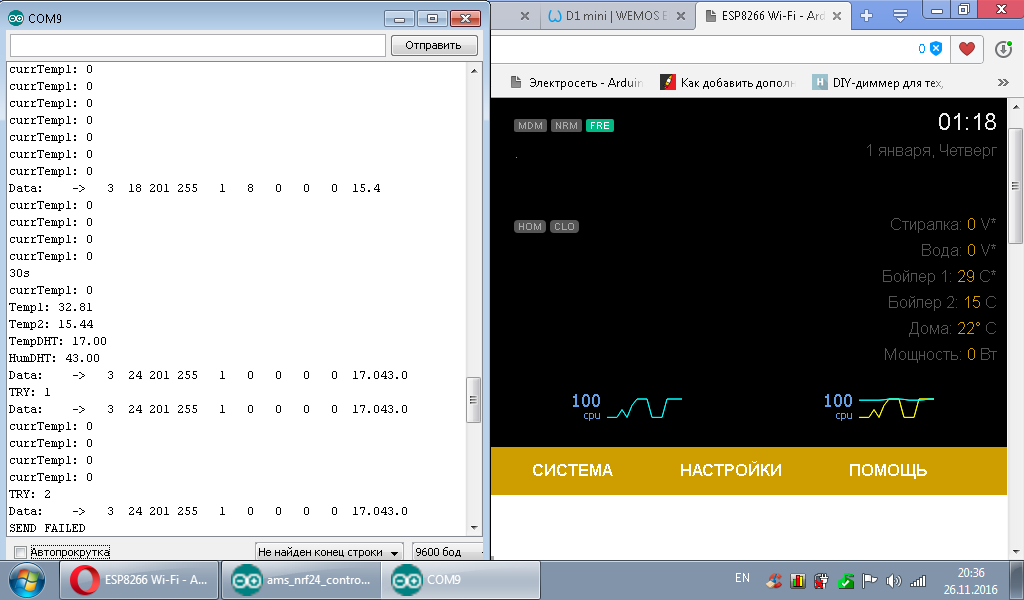Click the Action Center flag tray icon
Screen dimensions: 1024x600
point(869,580)
